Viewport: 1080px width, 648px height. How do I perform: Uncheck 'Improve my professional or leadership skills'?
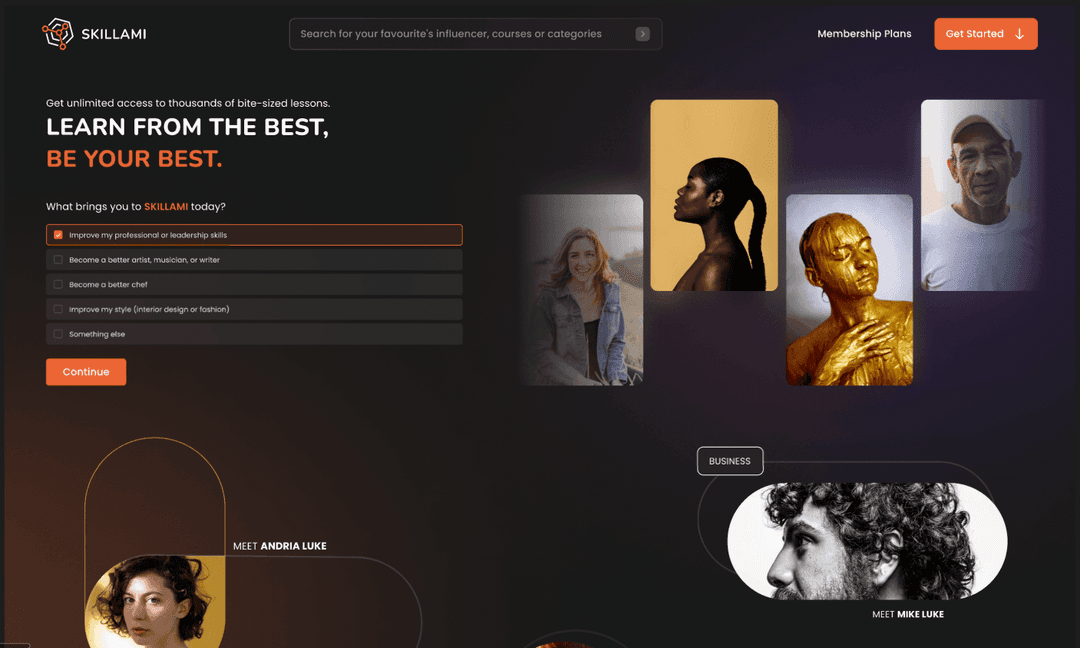coord(58,235)
